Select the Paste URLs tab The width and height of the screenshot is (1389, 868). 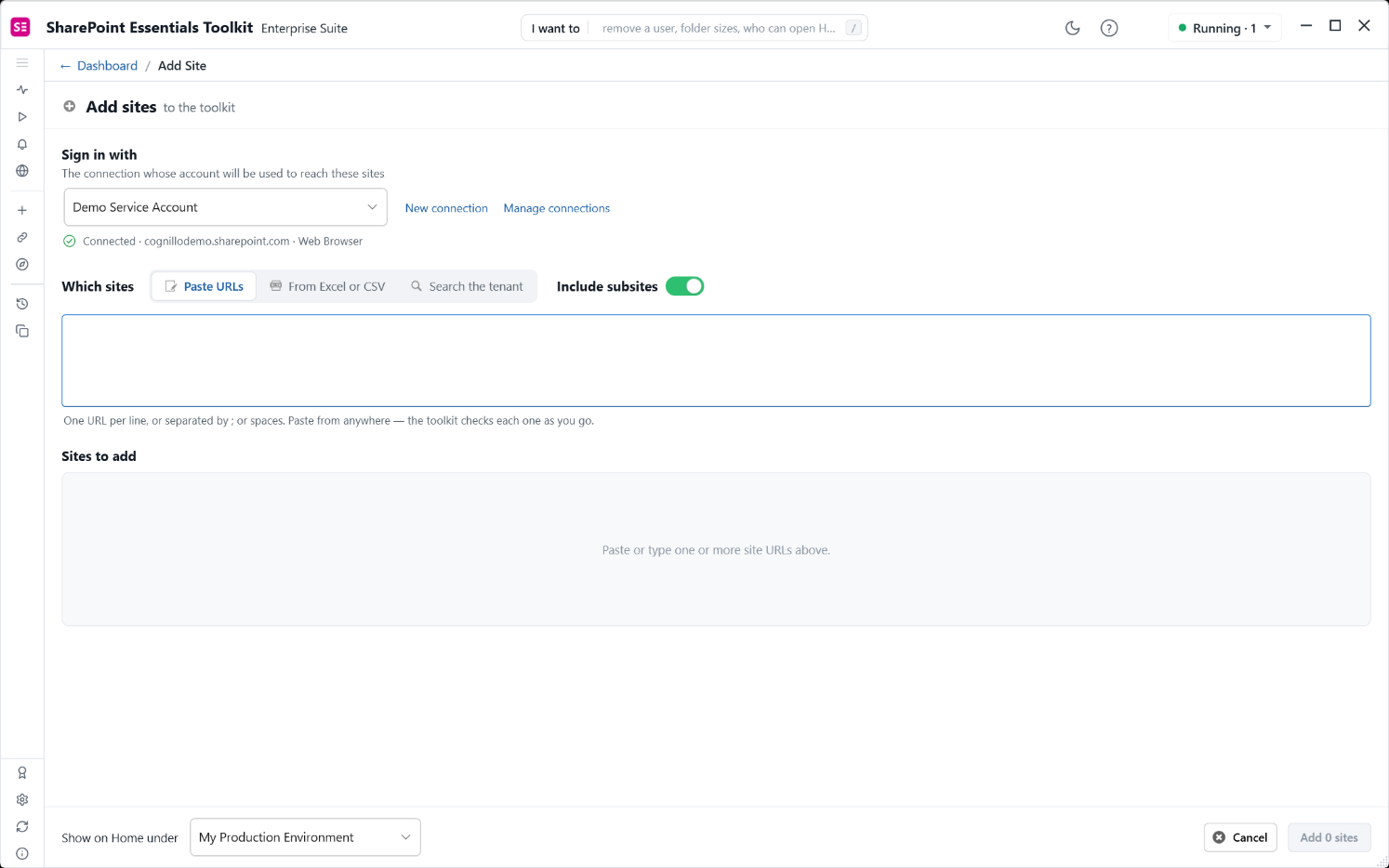coord(204,286)
